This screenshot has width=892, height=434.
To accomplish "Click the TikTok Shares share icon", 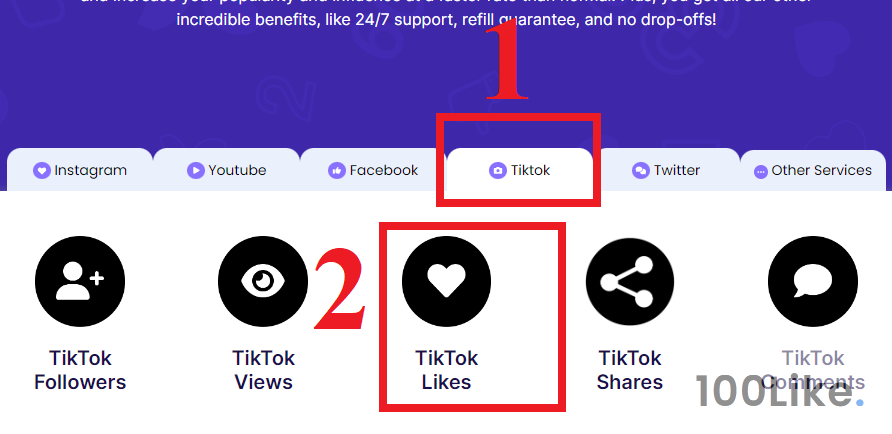I will click(630, 282).
